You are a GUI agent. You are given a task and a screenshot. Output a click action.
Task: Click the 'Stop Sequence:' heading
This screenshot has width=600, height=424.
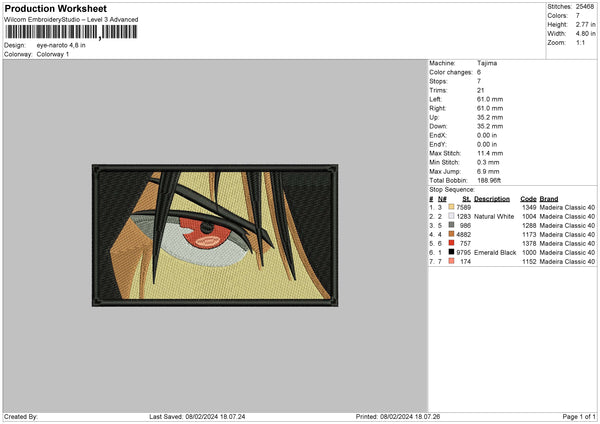pyautogui.click(x=452, y=190)
